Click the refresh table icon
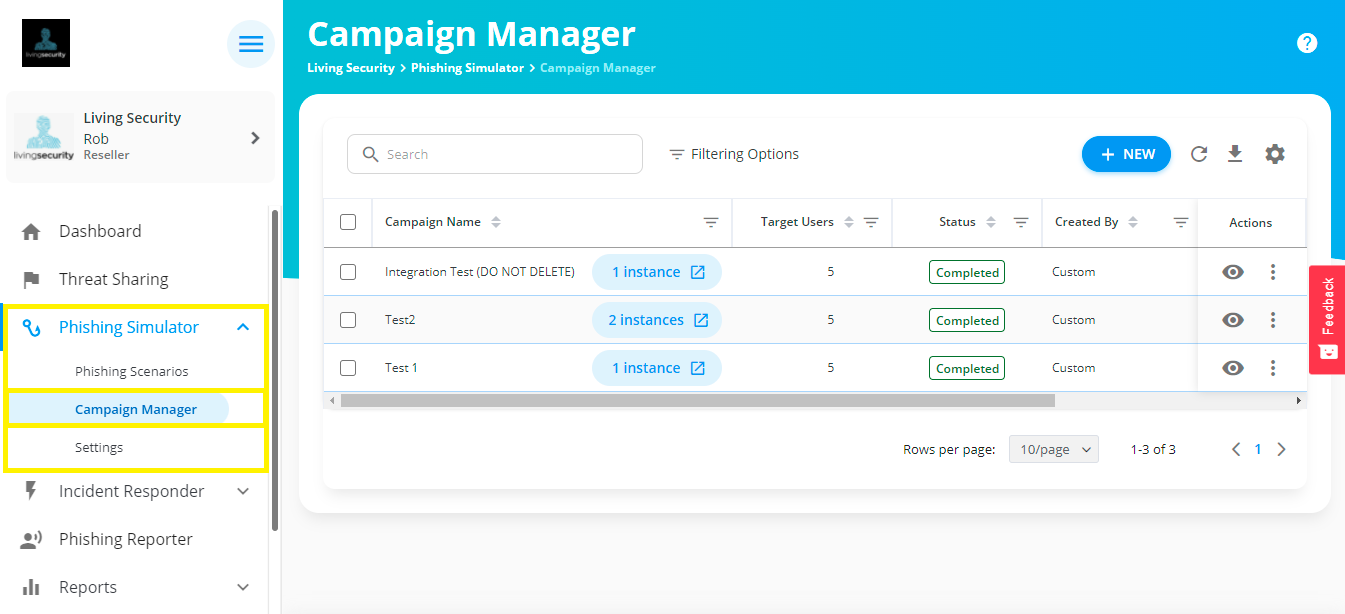 [x=1199, y=154]
